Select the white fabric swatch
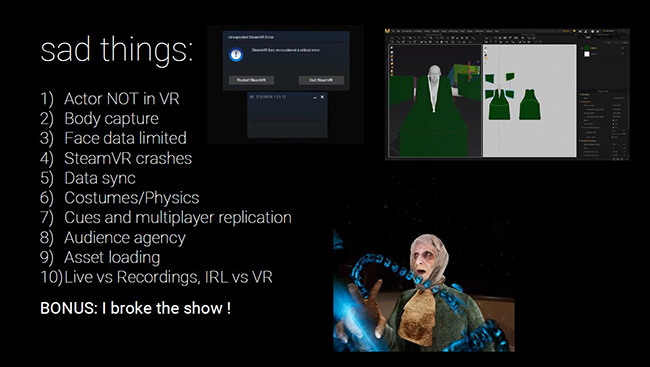Image resolution: width=650 pixels, height=367 pixels. coord(587,54)
